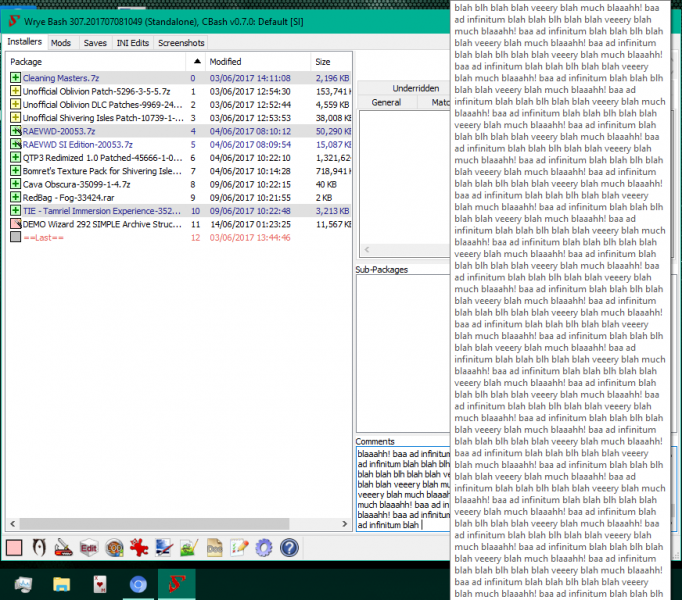Switch to the Mods tab
The width and height of the screenshot is (682, 600).
coord(61,43)
